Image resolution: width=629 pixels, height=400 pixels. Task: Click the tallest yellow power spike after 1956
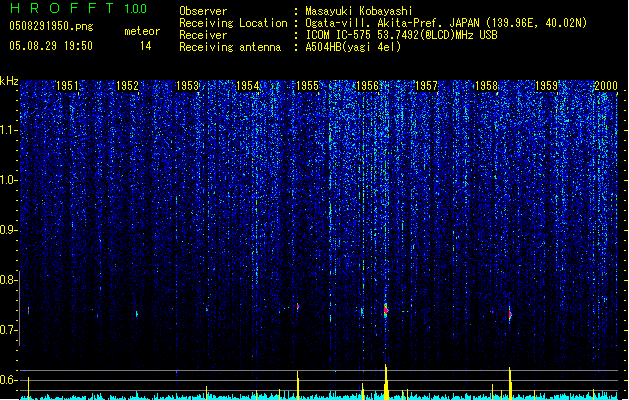click(386, 382)
